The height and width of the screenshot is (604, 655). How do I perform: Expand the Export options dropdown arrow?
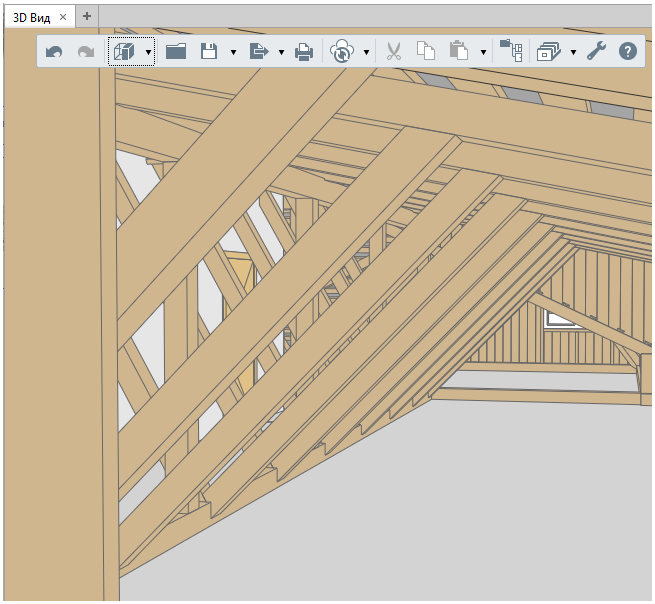pyautogui.click(x=281, y=52)
